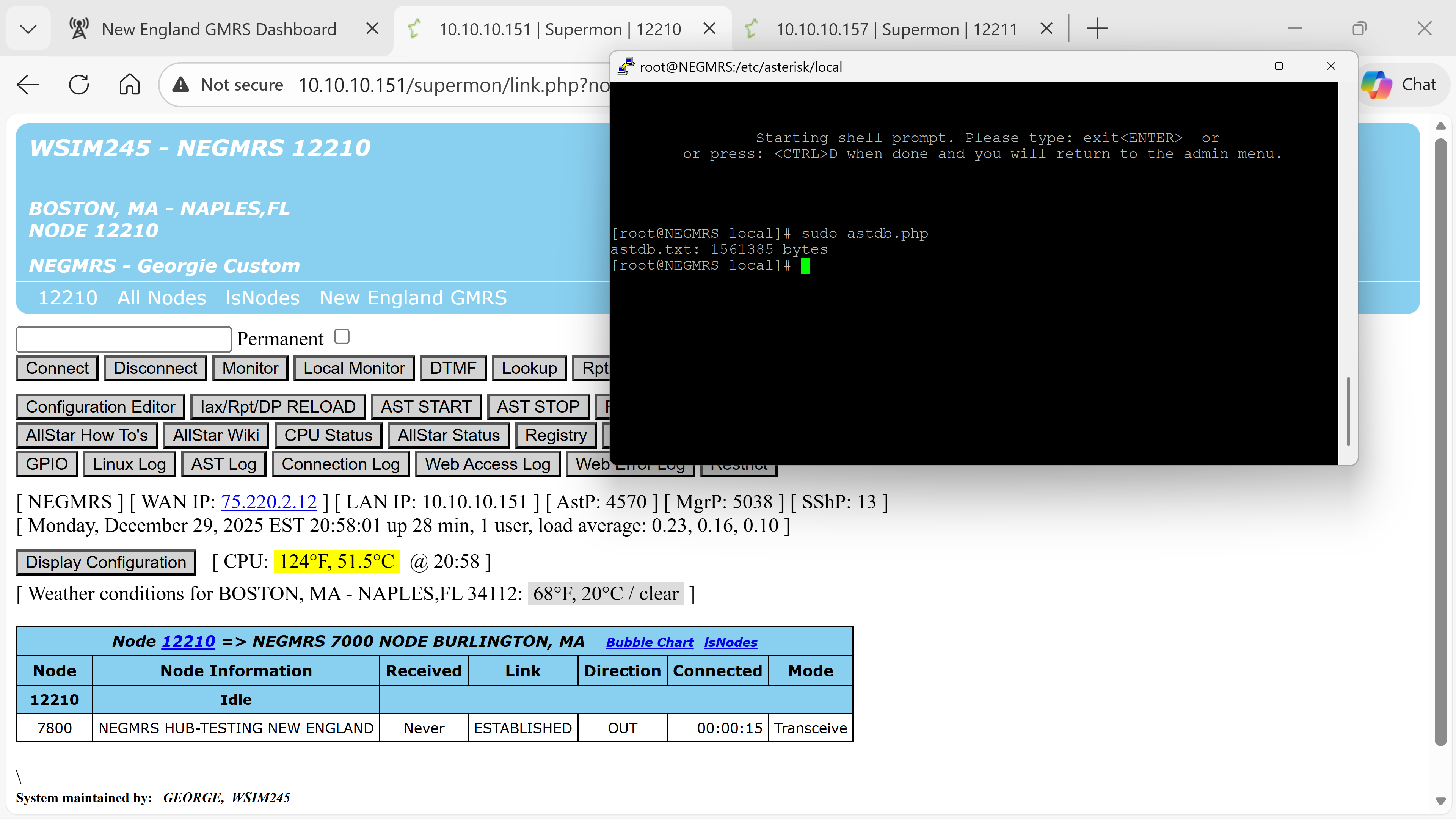This screenshot has height=819, width=1456.
Task: Open the All Nodes menu item
Action: tap(162, 298)
